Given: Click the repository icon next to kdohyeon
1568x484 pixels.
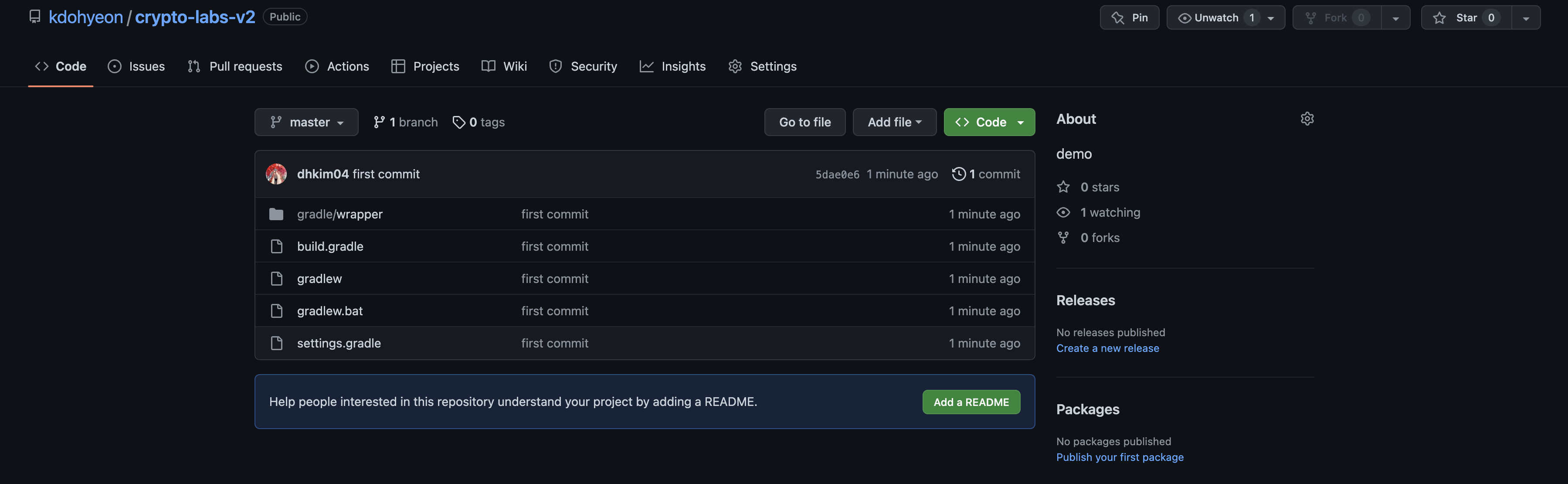Looking at the screenshot, I should 35,17.
